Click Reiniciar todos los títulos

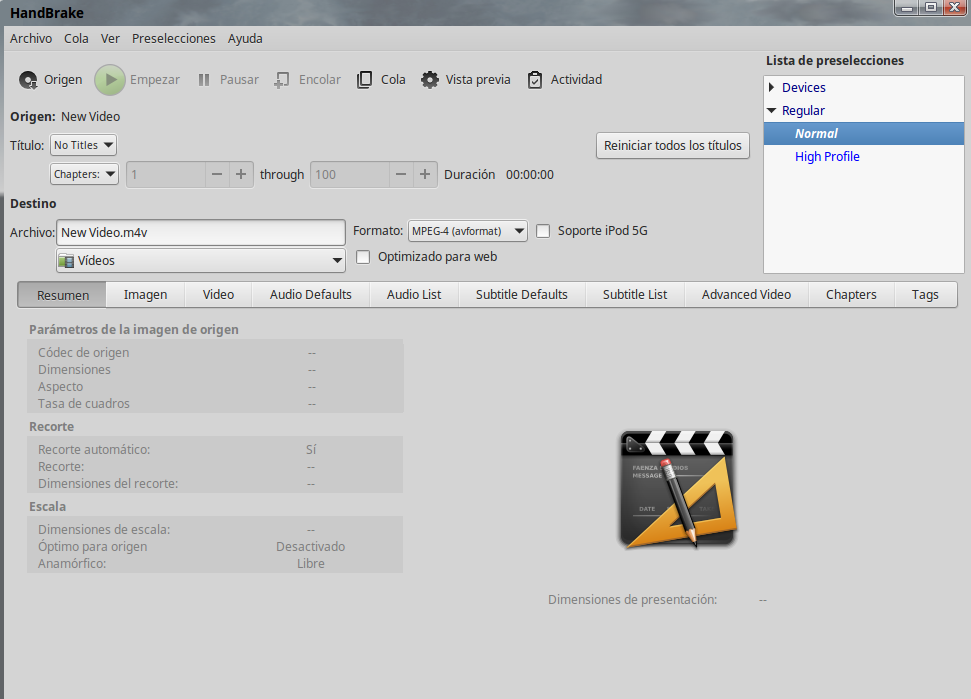pyautogui.click(x=672, y=145)
